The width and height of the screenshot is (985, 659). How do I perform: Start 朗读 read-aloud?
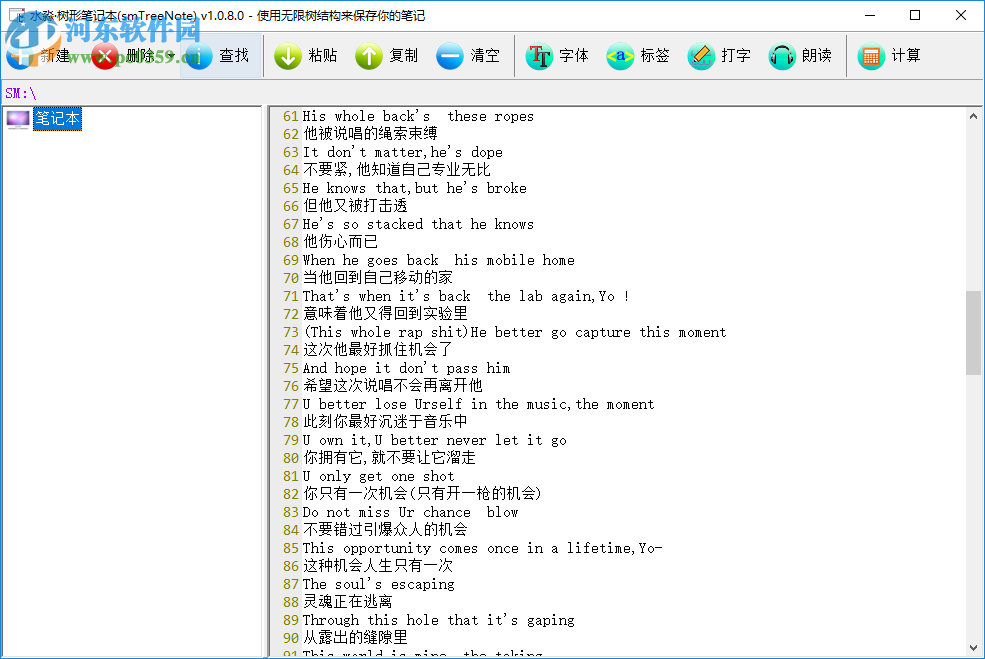tap(800, 56)
